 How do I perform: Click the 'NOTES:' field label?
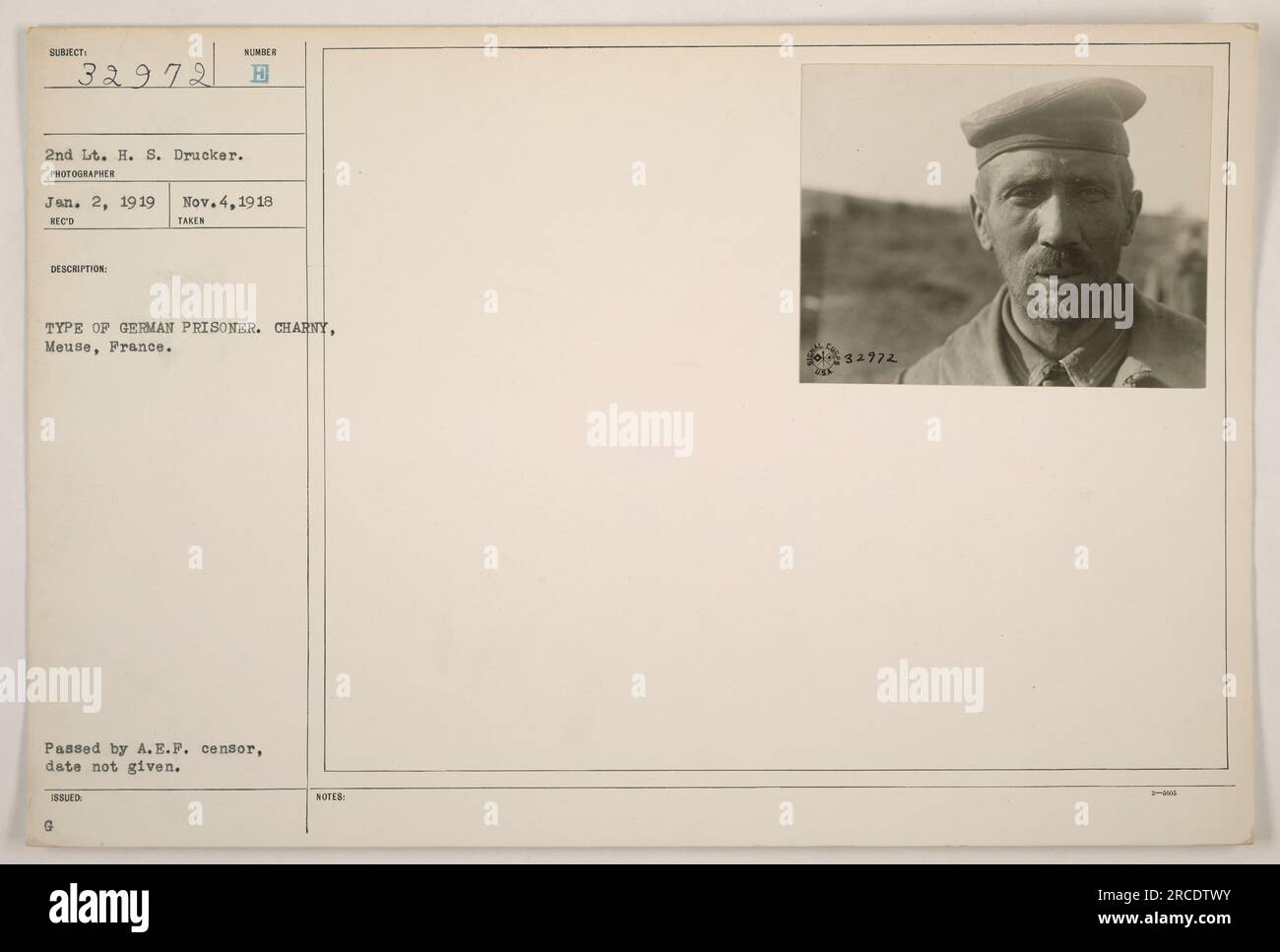tap(329, 797)
